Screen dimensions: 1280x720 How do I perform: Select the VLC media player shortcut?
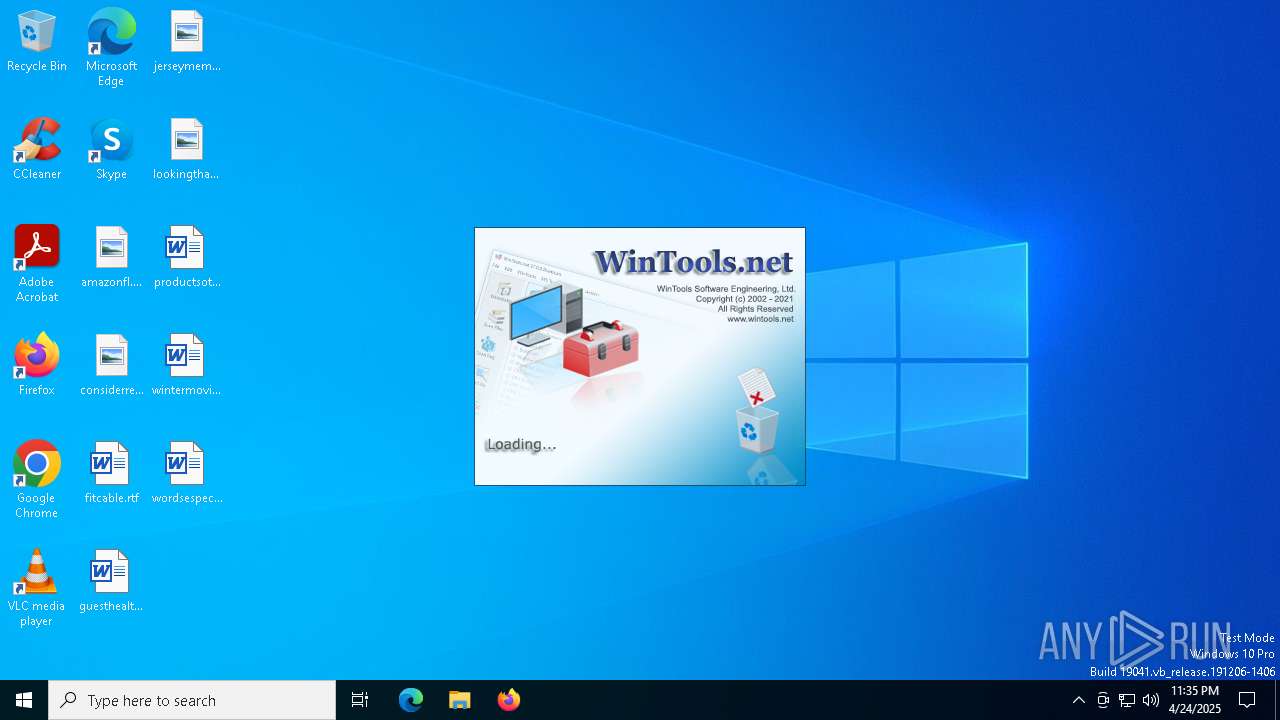pos(37,588)
